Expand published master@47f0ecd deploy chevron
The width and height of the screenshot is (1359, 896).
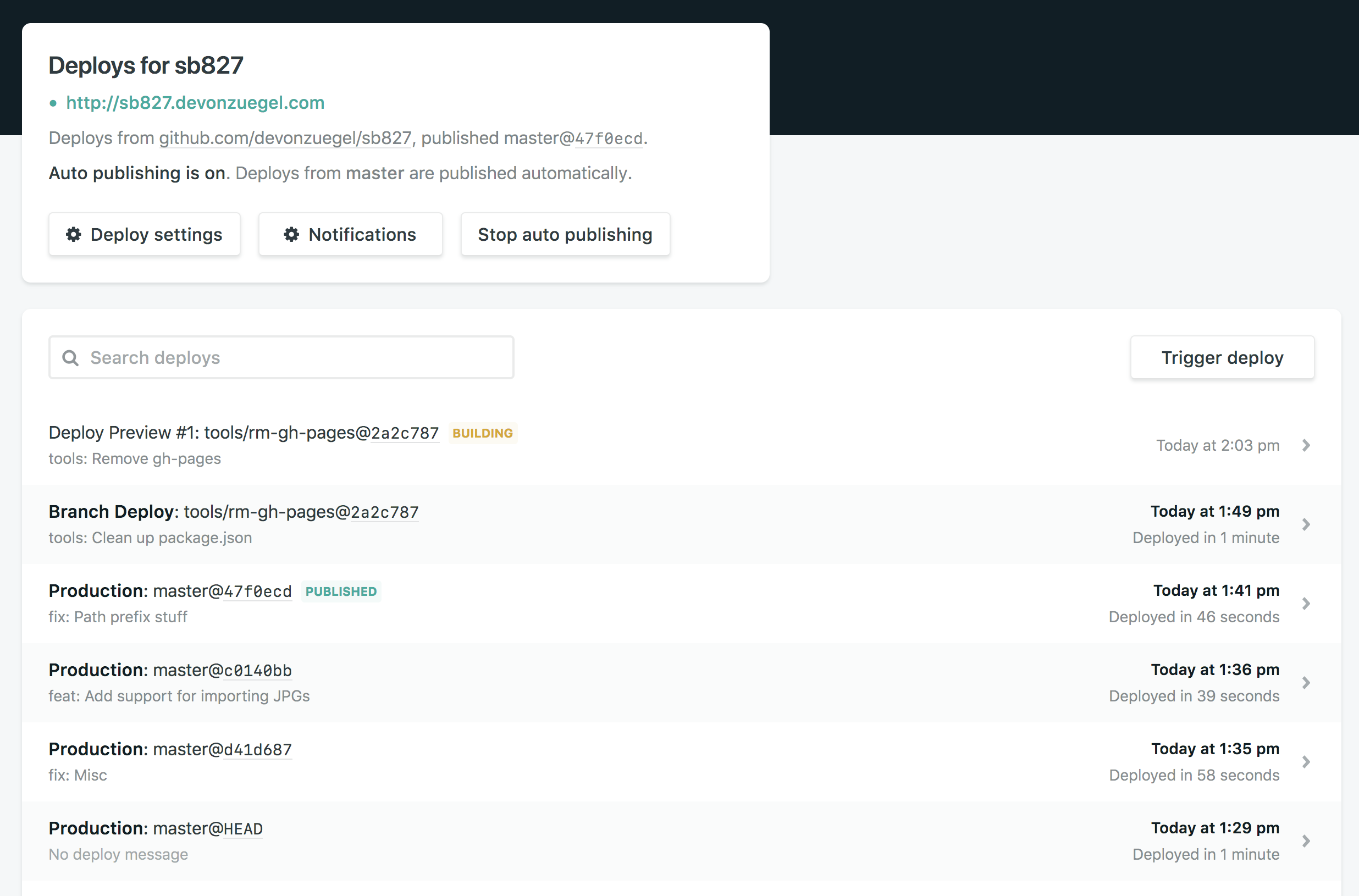coord(1306,604)
